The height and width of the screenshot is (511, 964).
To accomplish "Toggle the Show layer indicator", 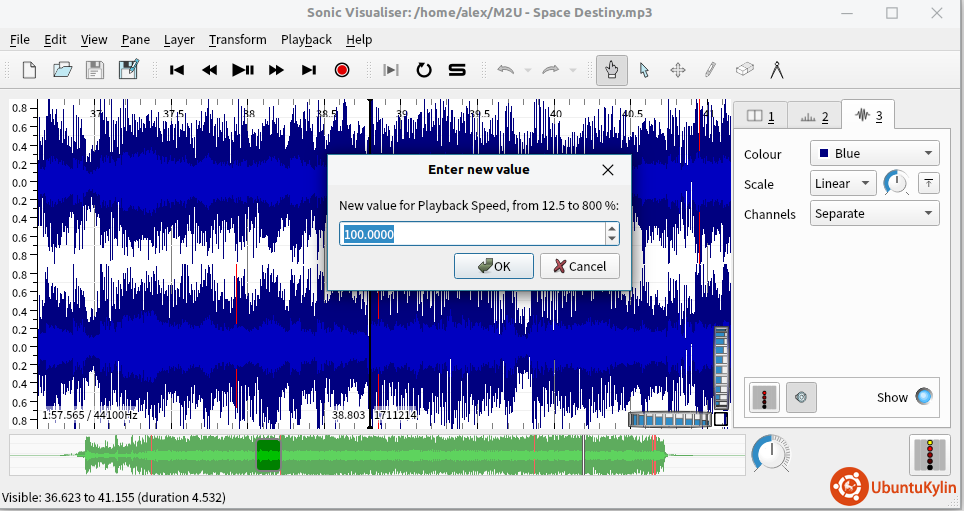I will [x=923, y=397].
